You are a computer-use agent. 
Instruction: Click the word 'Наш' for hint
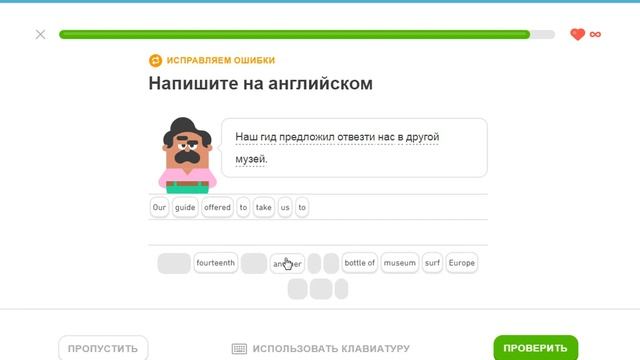247,137
